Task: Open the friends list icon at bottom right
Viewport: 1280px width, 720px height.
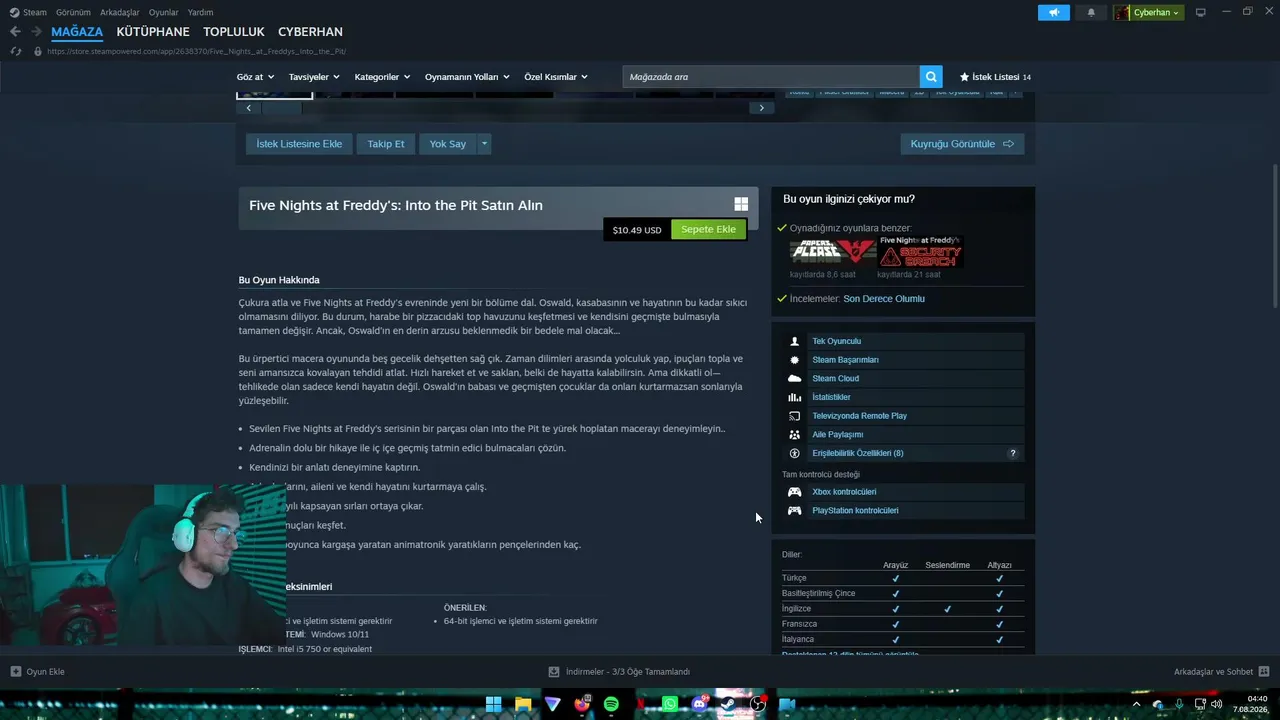Action: tap(1263, 672)
